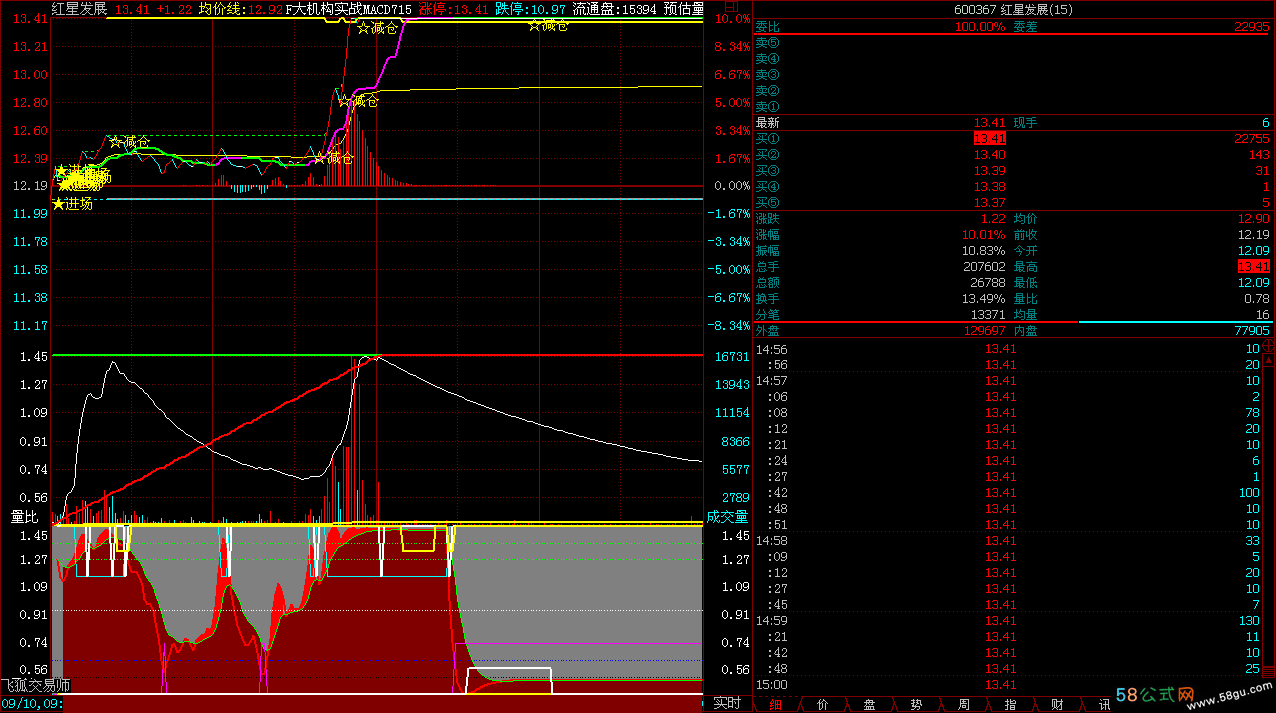This screenshot has width=1276, height=713.
Task: Open the 价 price tab
Action: coord(822,704)
